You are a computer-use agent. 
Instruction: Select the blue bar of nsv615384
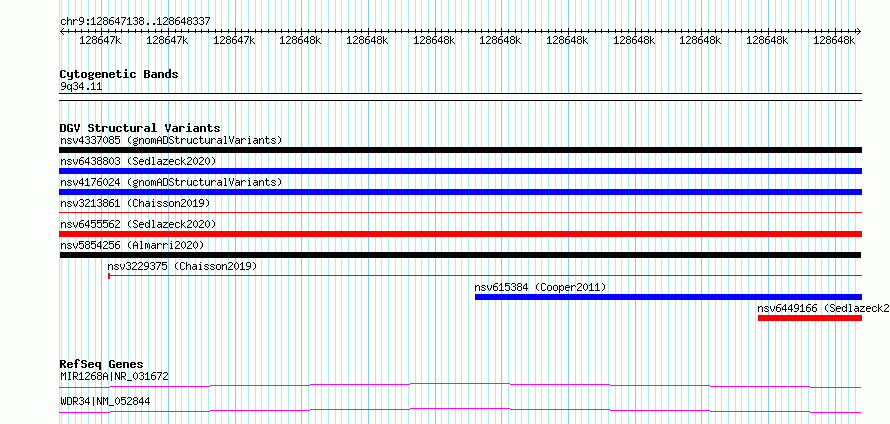[668, 297]
